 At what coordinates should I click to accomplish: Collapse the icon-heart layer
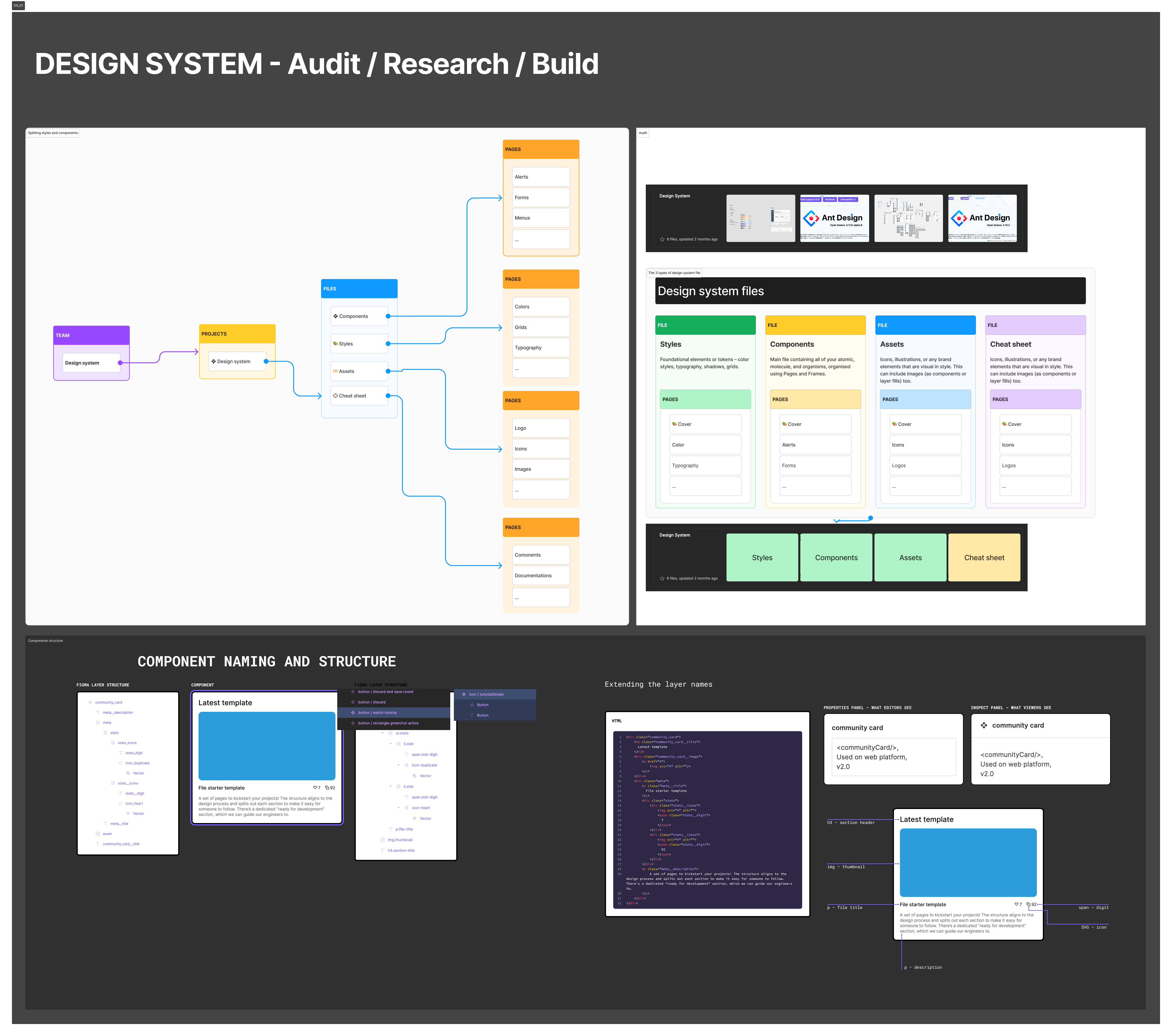coord(399,808)
